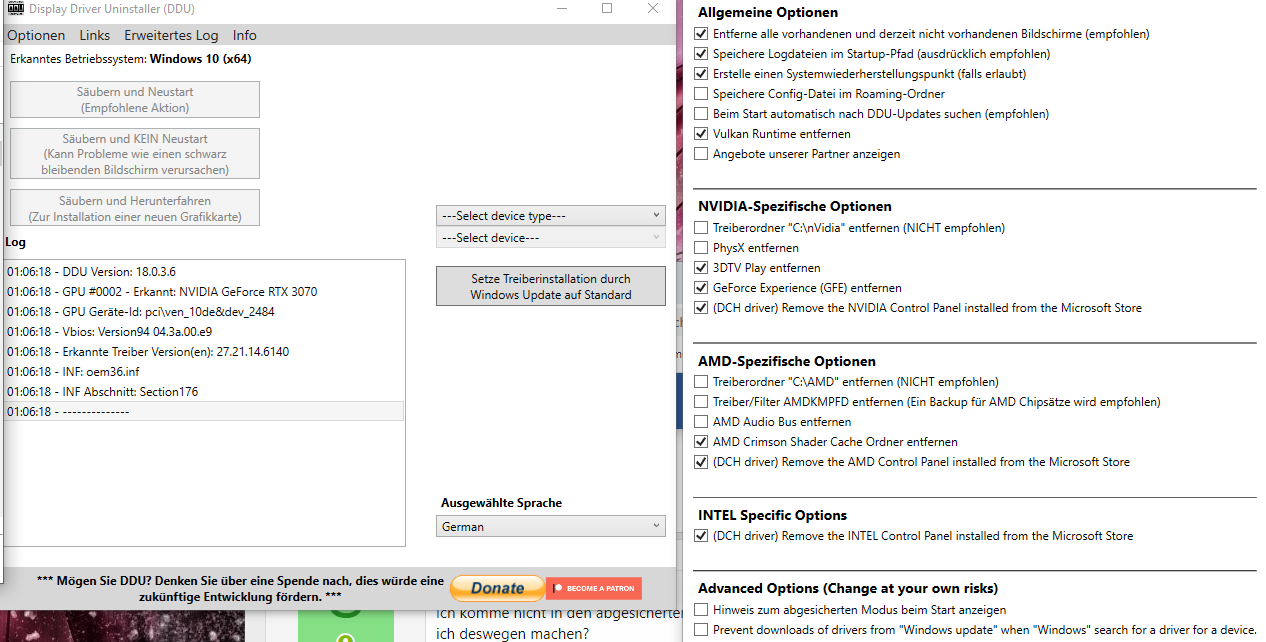Open the Select device dropdown
Viewport: 1266px width, 642px height.
coord(551,238)
